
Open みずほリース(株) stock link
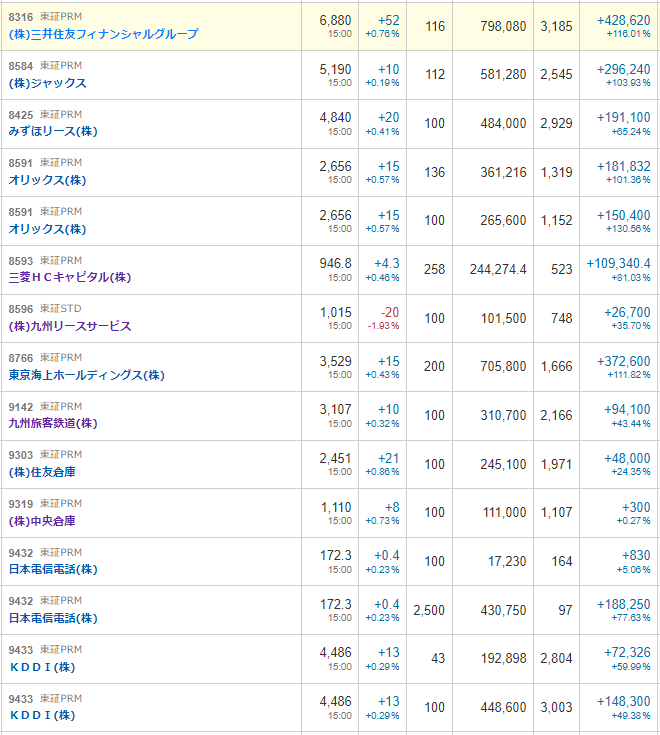click(x=53, y=131)
